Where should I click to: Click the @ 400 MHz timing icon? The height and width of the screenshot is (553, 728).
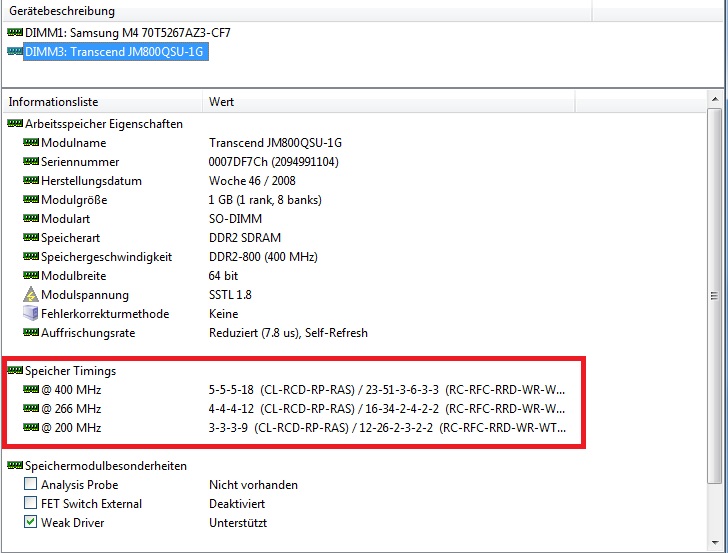tap(31, 390)
